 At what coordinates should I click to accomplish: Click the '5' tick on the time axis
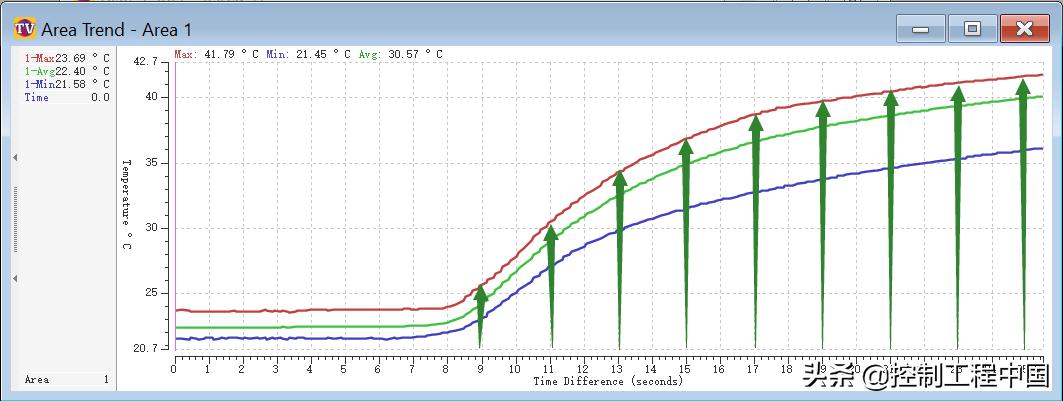pos(344,370)
